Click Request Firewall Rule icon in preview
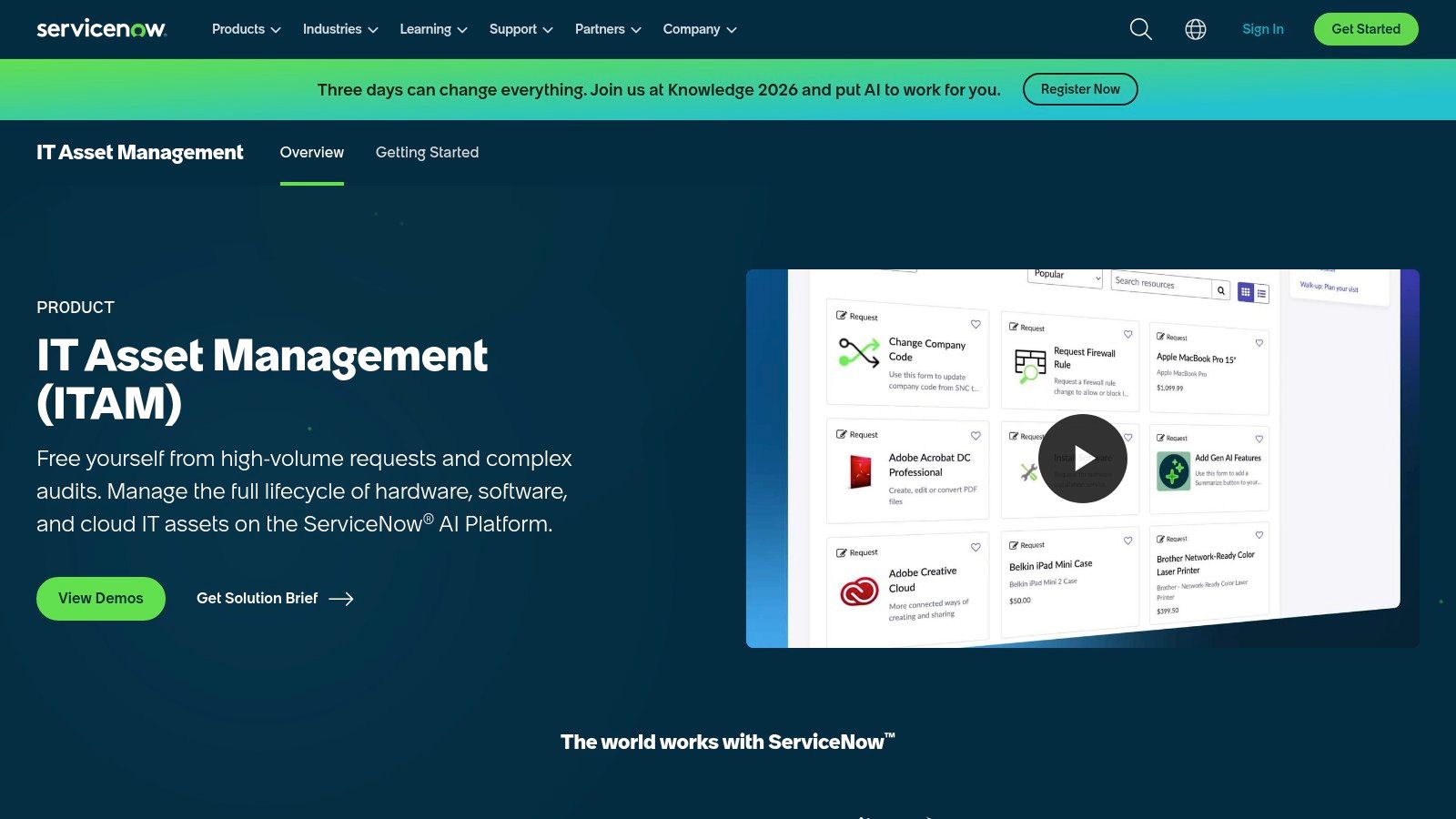Viewport: 1456px width, 819px height. pyautogui.click(x=1030, y=366)
